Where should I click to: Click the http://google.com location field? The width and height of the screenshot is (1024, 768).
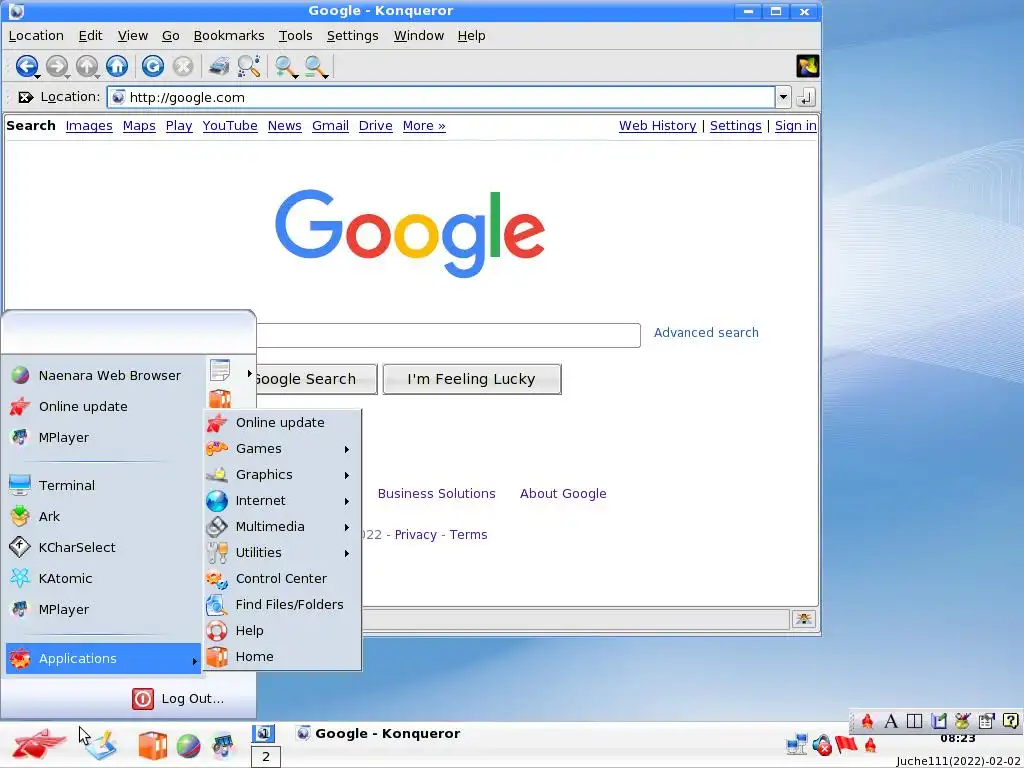point(441,97)
